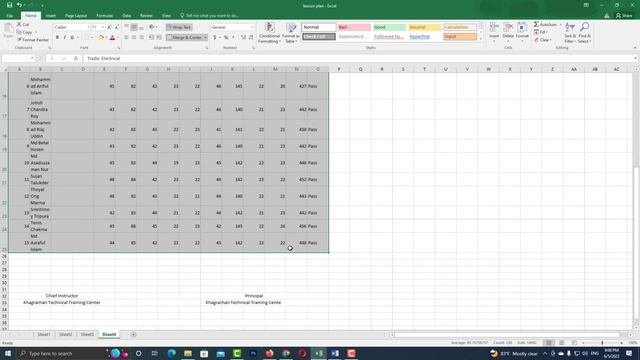Screen dimensions: 640x360
Task: Open the Format cells menu
Action: [522, 33]
